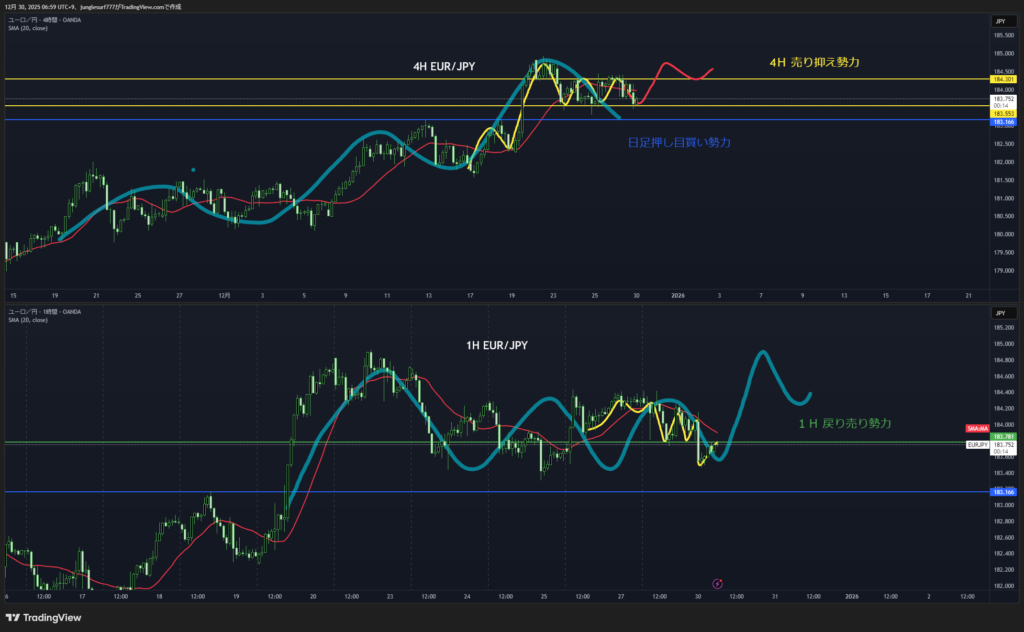The width and height of the screenshot is (1024, 632).
Task: Select the 184.301 yellow price label
Action: point(1003,79)
